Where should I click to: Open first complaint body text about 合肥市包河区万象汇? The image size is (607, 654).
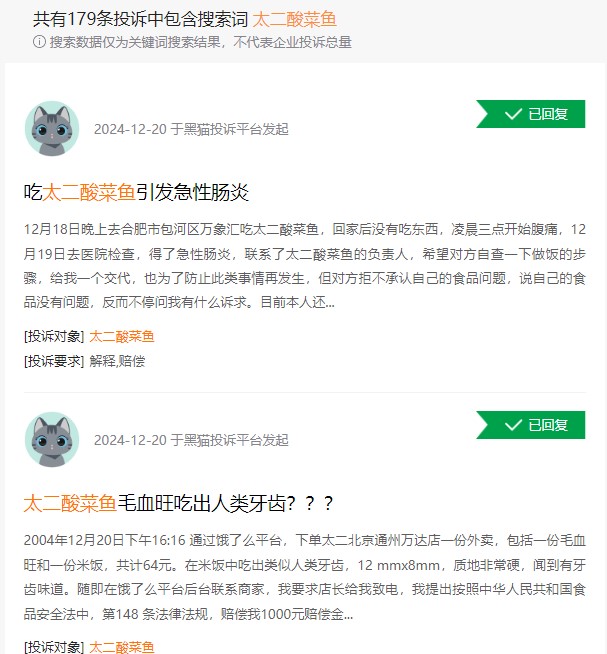pyautogui.click(x=305, y=266)
